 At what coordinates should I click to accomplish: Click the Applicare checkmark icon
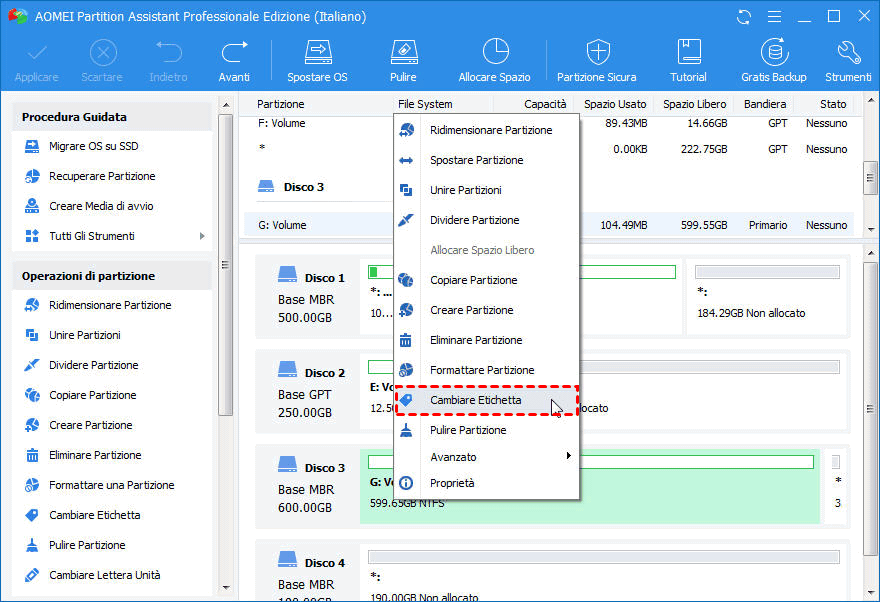[36, 61]
